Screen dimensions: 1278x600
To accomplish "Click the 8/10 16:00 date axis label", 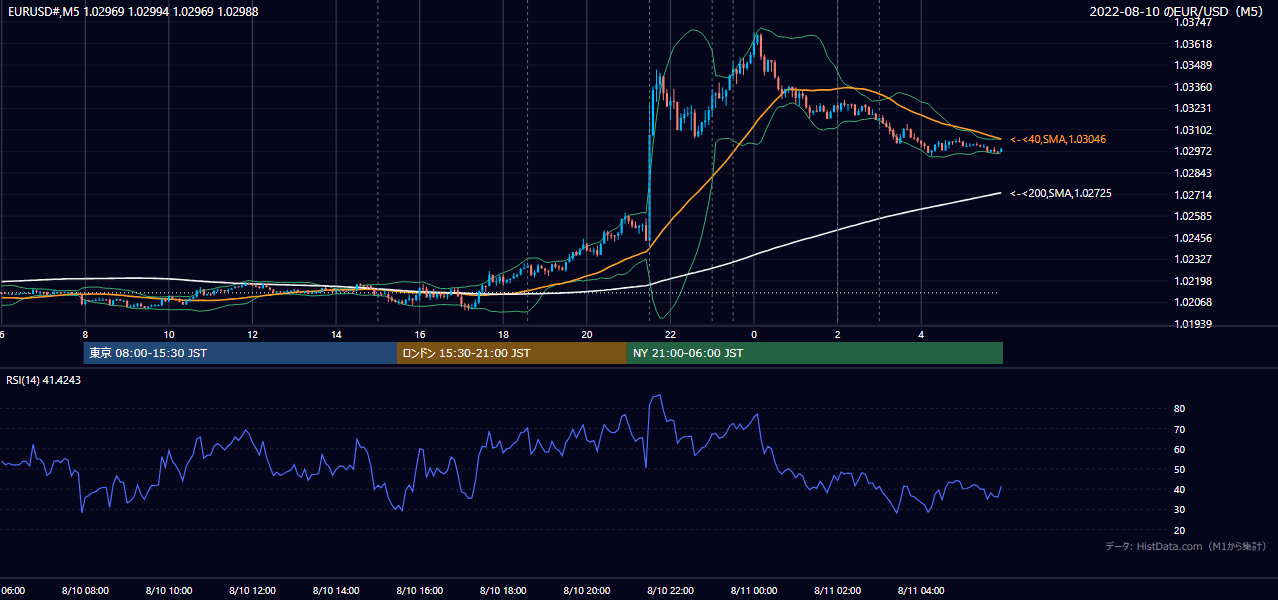I will click(420, 591).
